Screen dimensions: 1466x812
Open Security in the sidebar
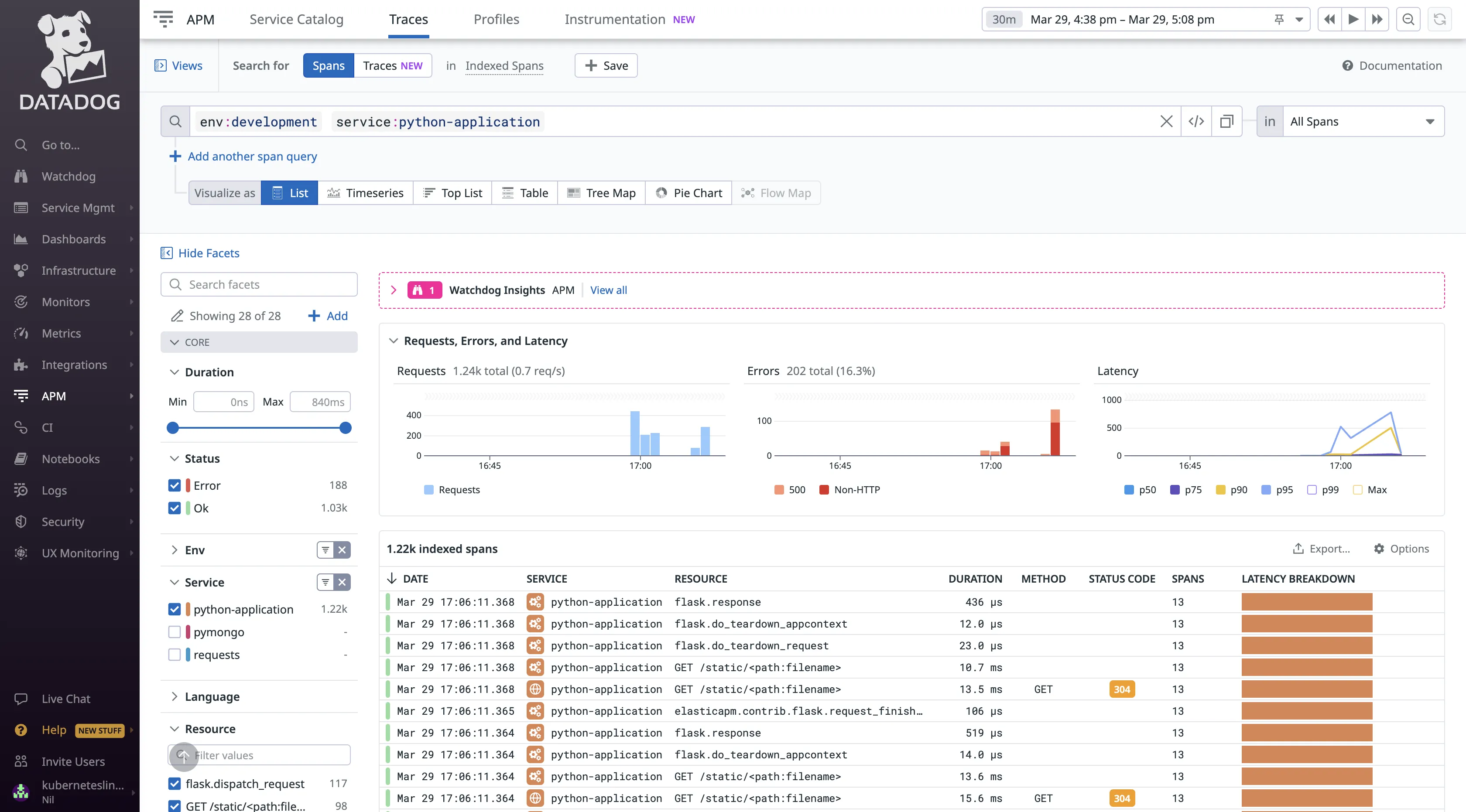(x=62, y=522)
